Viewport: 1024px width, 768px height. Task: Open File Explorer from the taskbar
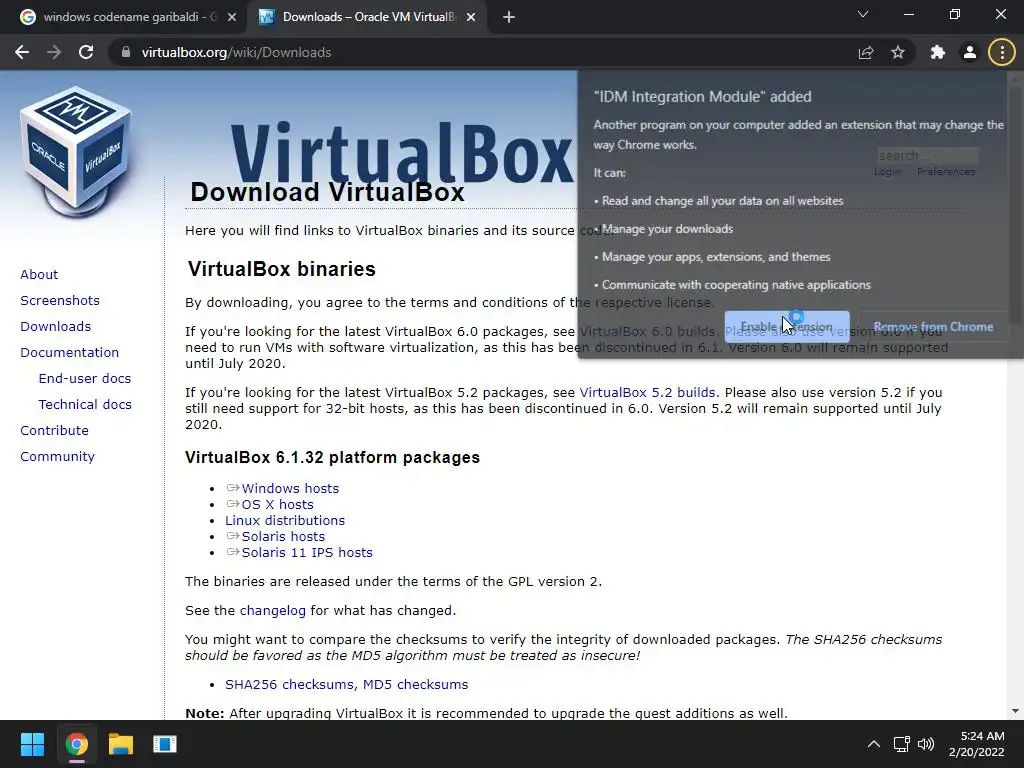coord(121,744)
